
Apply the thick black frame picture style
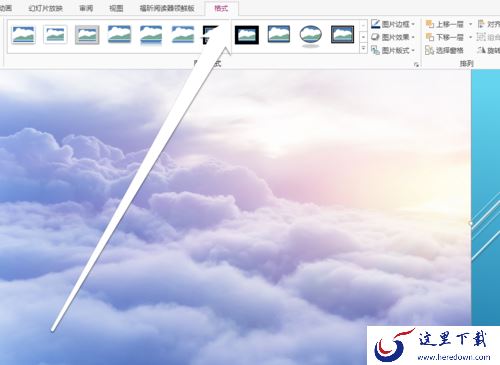pyautogui.click(x=247, y=35)
